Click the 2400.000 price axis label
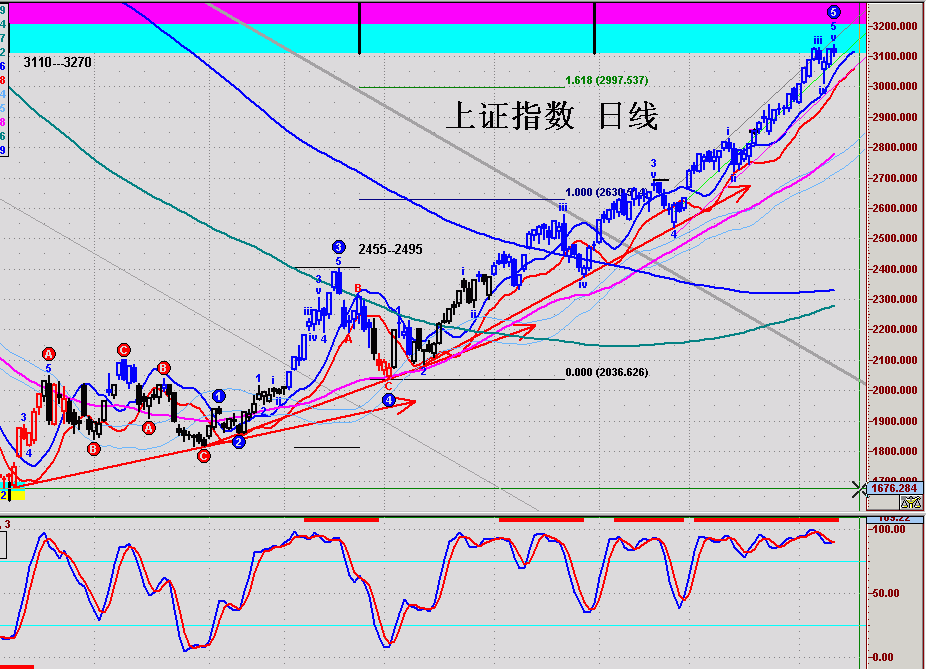Screen dimensions: 926x669 (894, 269)
